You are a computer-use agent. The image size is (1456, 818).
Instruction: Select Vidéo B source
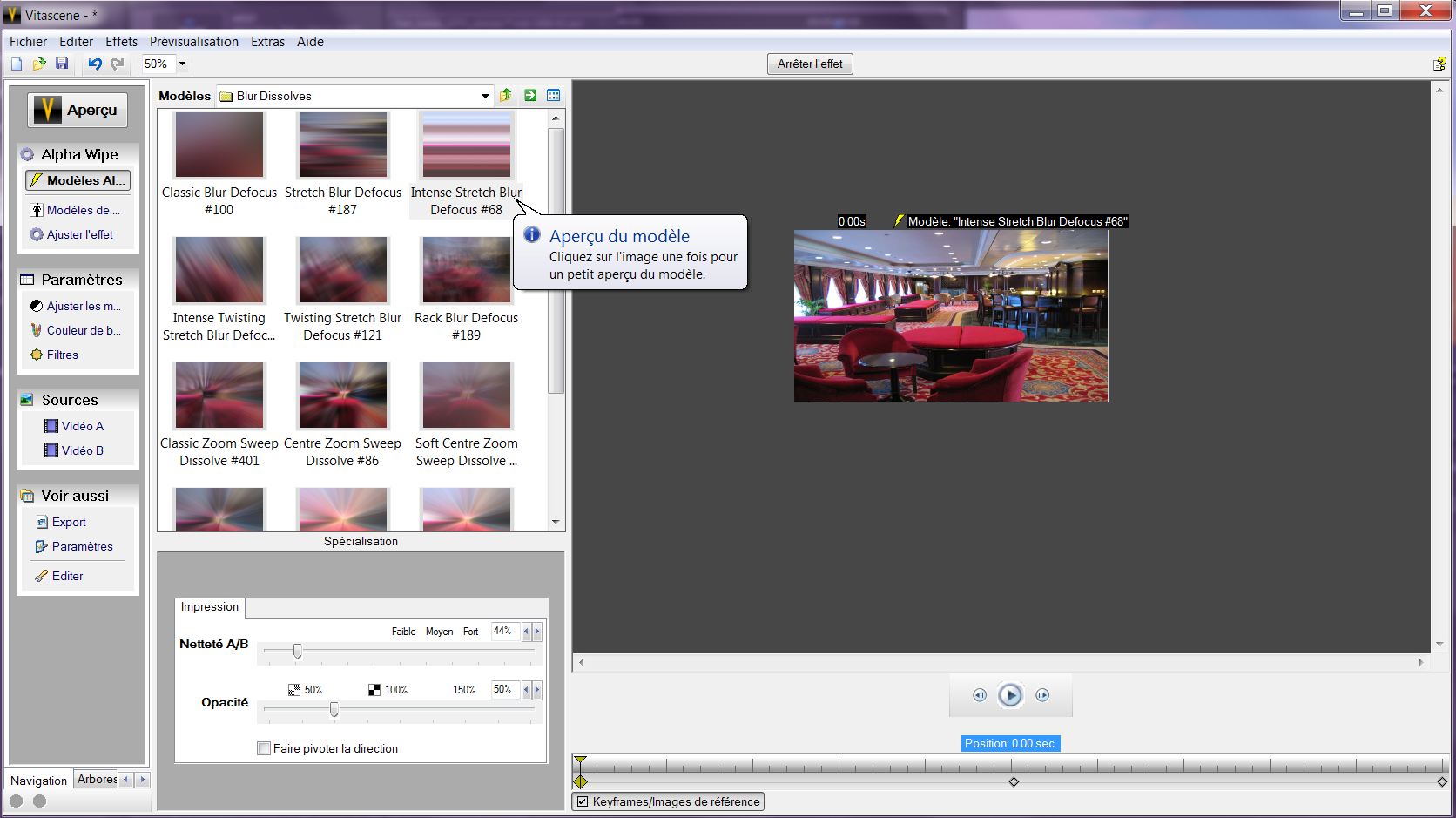click(x=82, y=450)
